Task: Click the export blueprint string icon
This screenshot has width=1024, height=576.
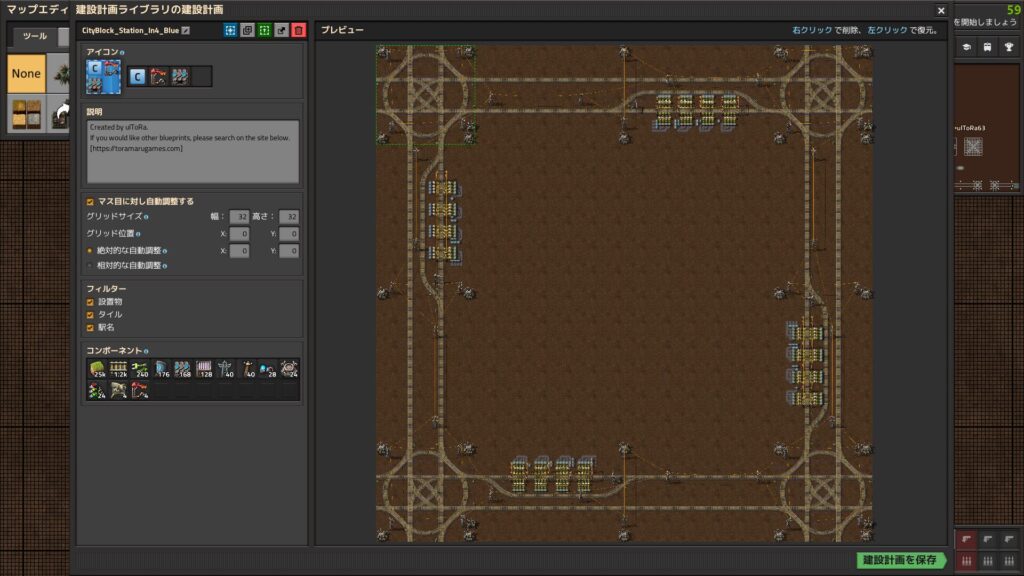Action: pos(281,30)
